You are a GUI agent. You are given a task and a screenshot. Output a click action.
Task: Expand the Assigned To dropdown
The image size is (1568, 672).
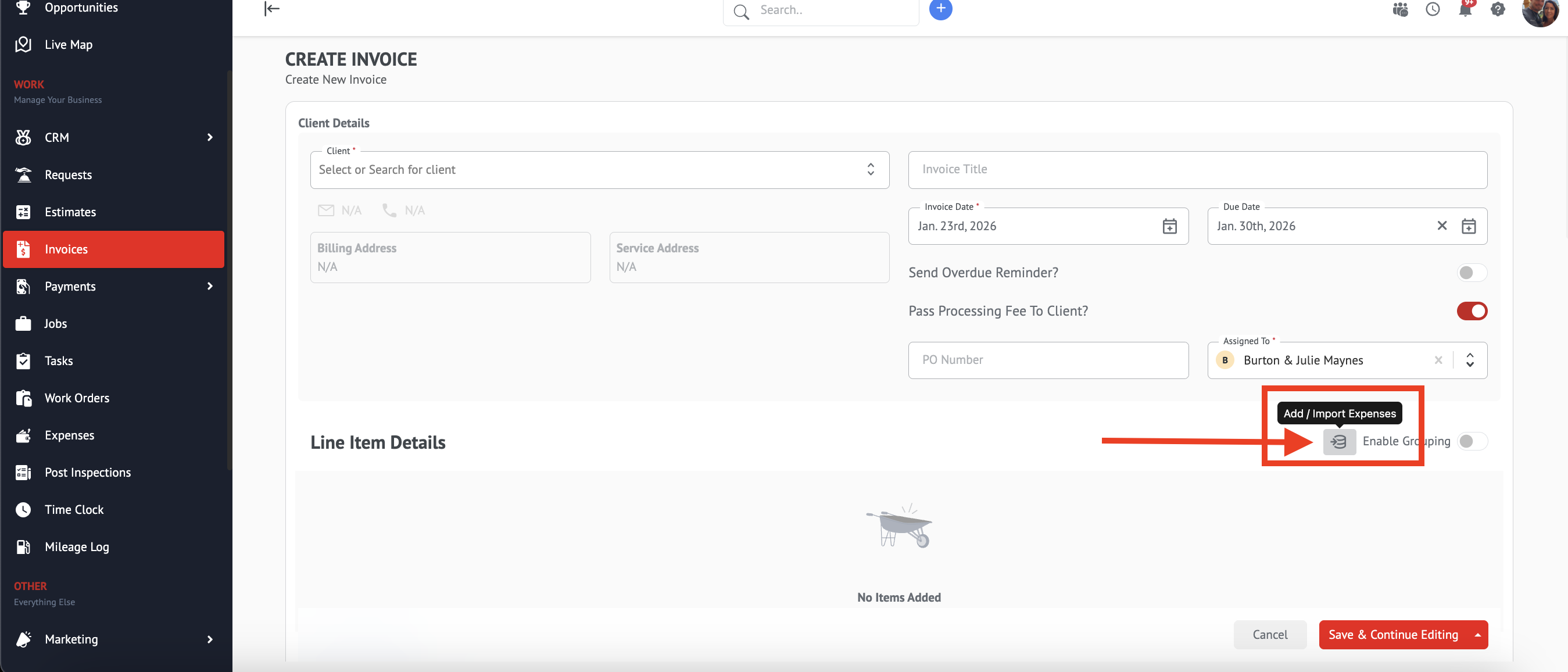(1469, 360)
